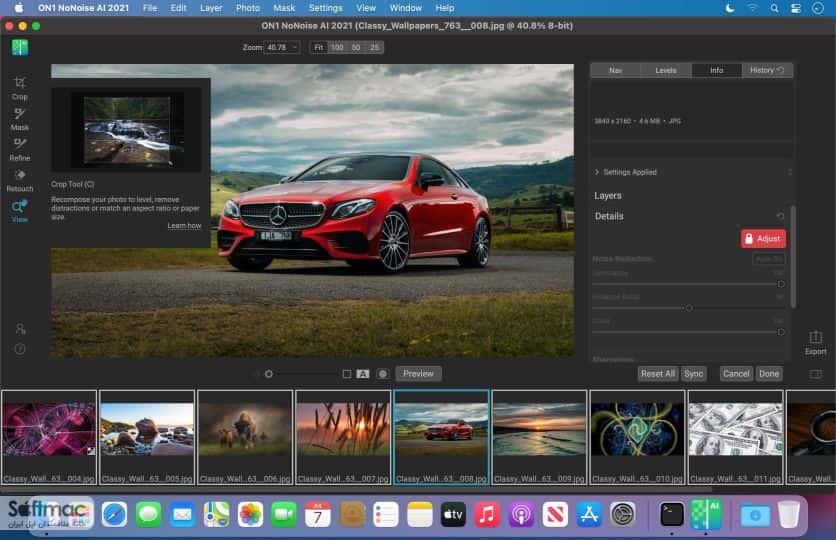Expand the Layers section
The image size is (836, 540).
click(x=608, y=196)
